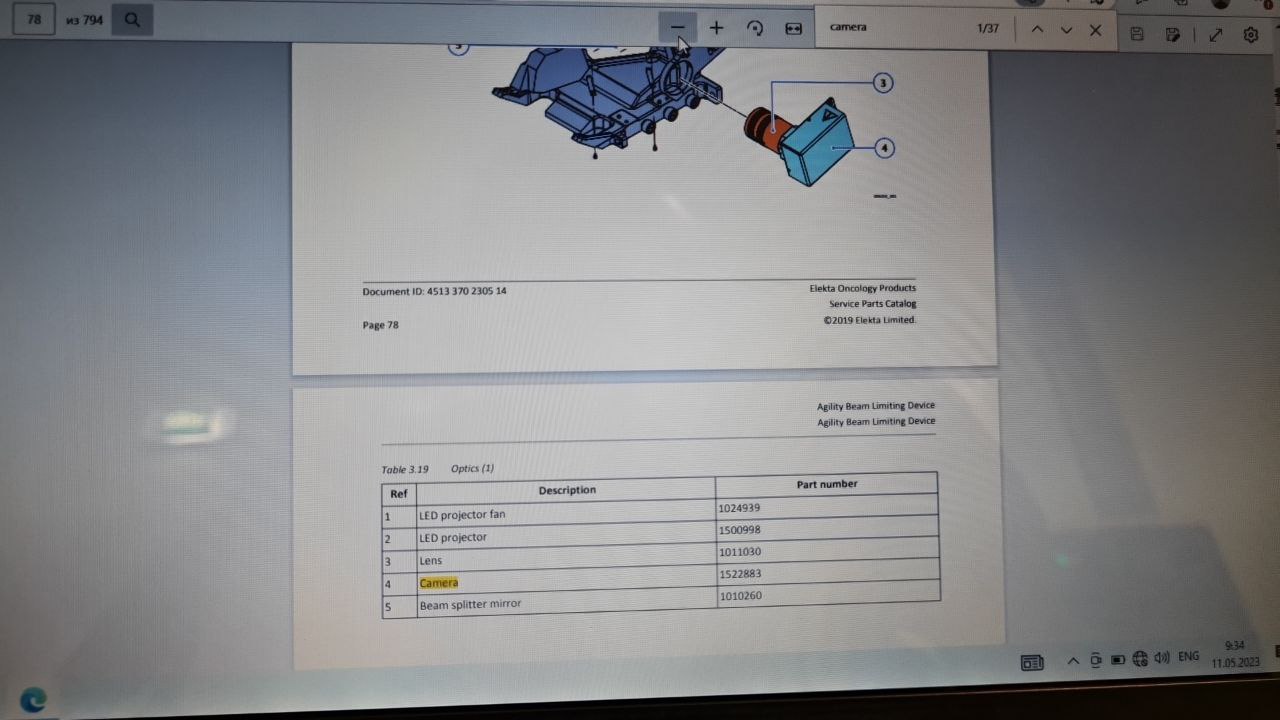1280x720 pixels.
Task: Save the PDF document
Action: (x=1137, y=34)
